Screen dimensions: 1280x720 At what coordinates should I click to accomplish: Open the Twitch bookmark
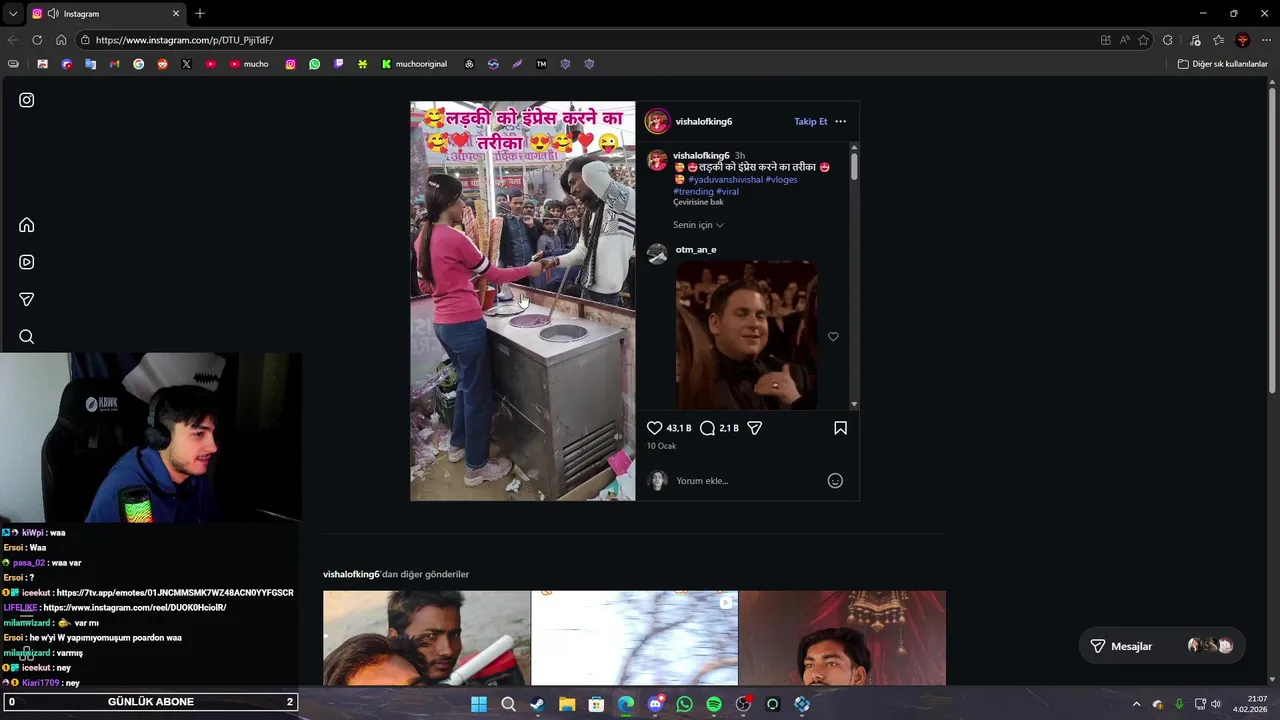click(338, 64)
